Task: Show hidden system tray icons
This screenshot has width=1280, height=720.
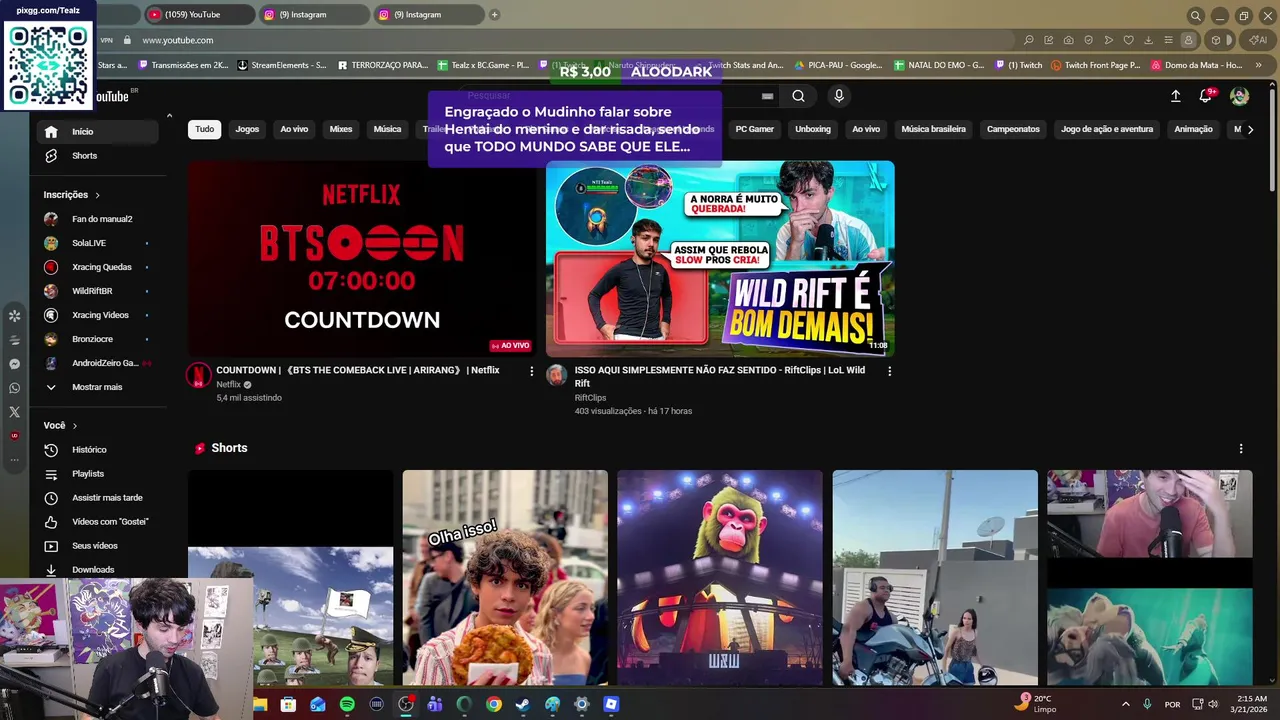Action: (1125, 704)
